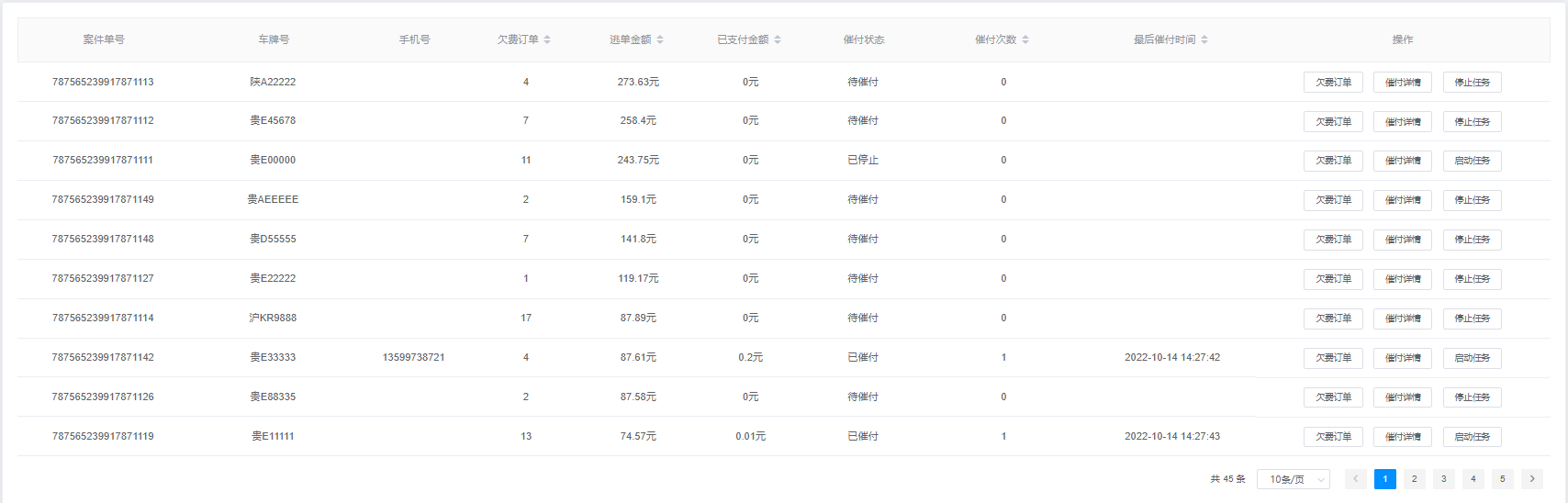Sort table by 欠费订单 column arrows

(547, 39)
